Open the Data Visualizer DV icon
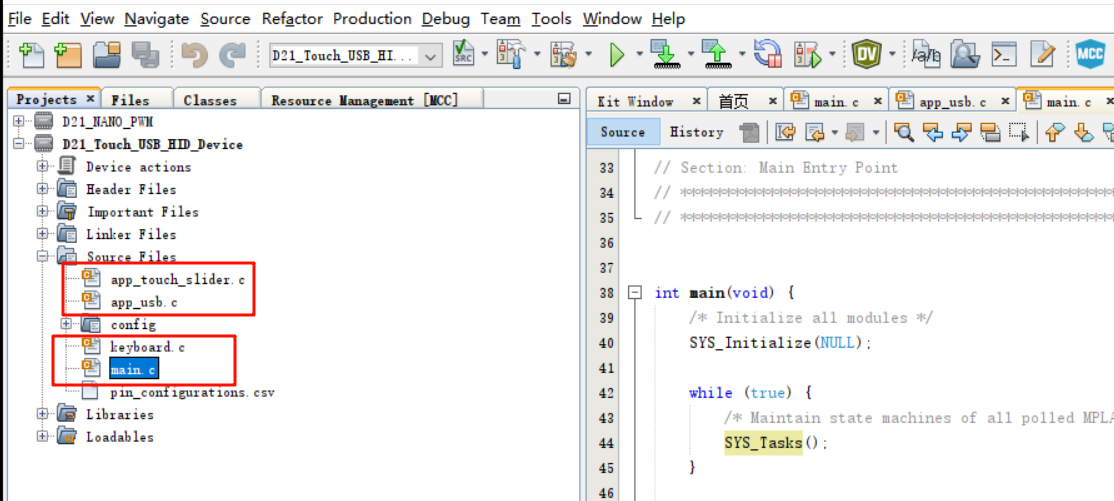The image size is (1114, 501). [x=867, y=54]
